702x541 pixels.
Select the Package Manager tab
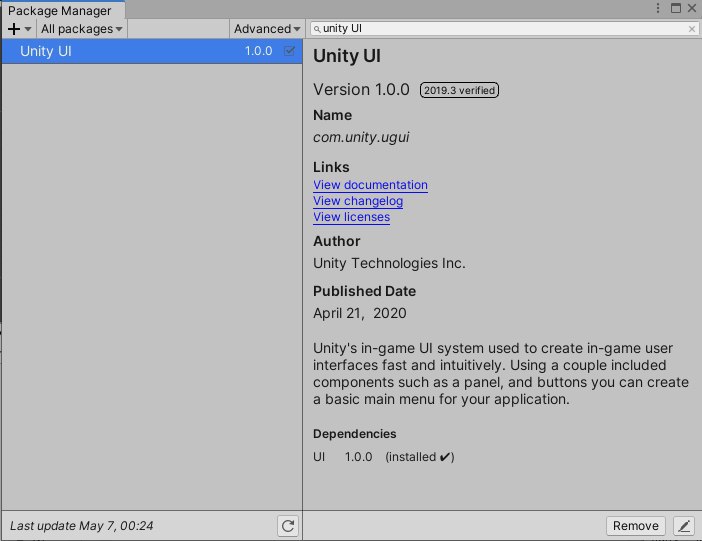point(63,10)
